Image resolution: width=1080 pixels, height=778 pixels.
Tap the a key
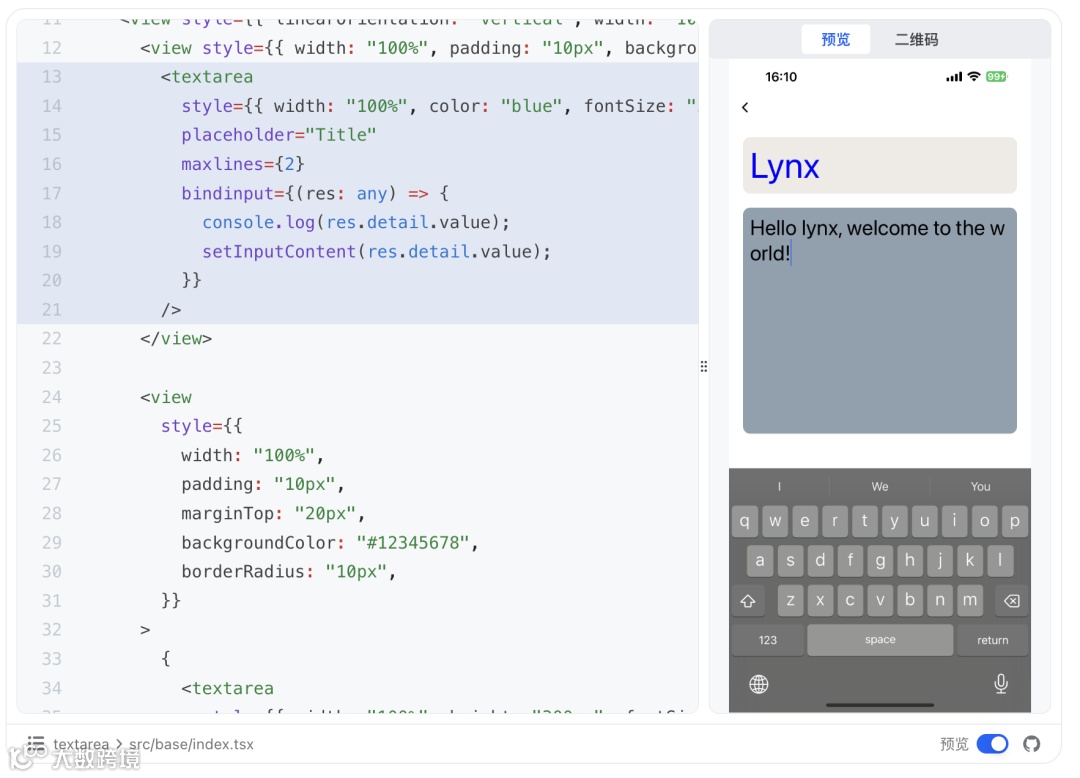tap(760, 560)
